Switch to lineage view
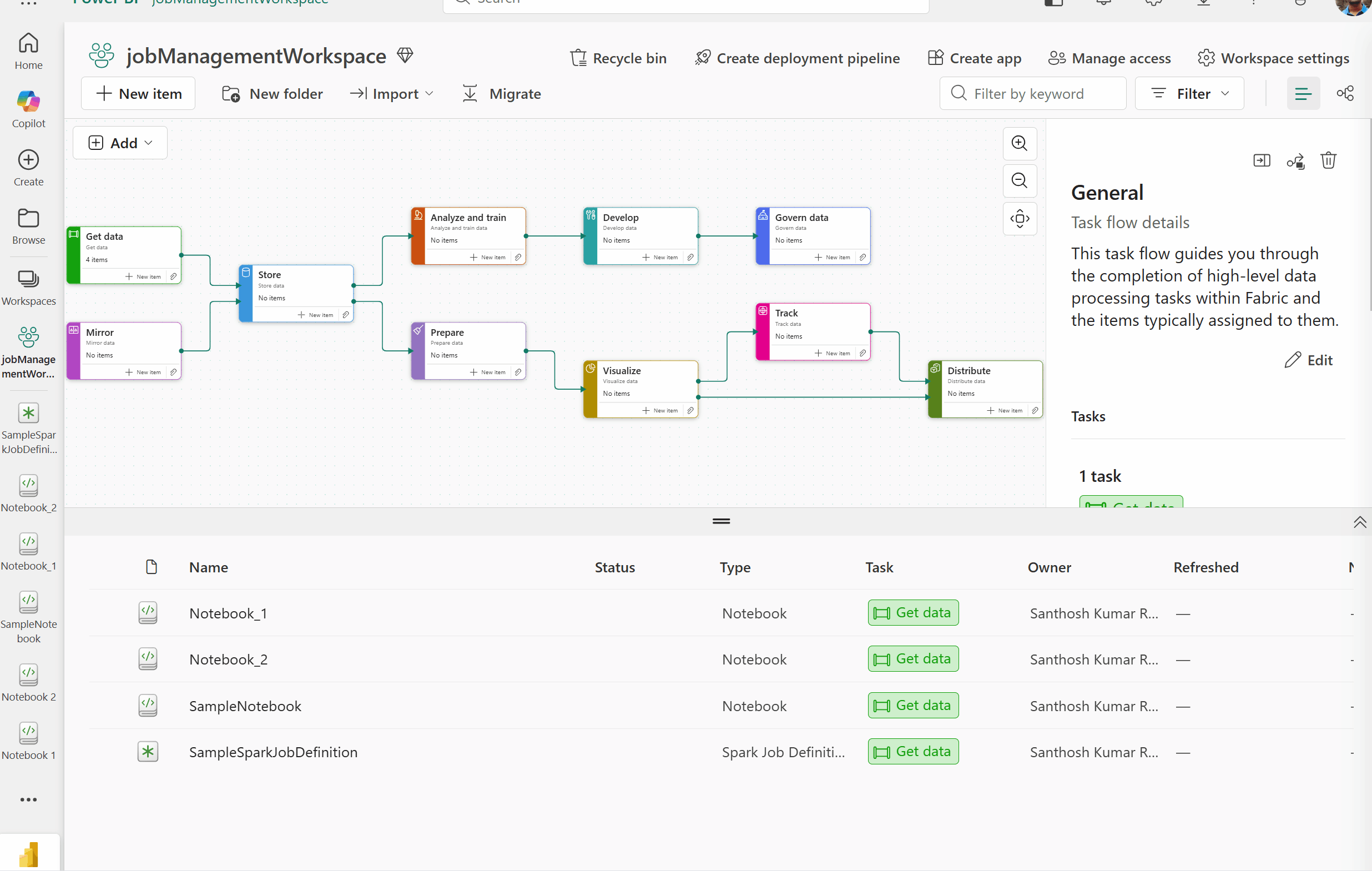Screen dimensions: 1372x871 1346,93
